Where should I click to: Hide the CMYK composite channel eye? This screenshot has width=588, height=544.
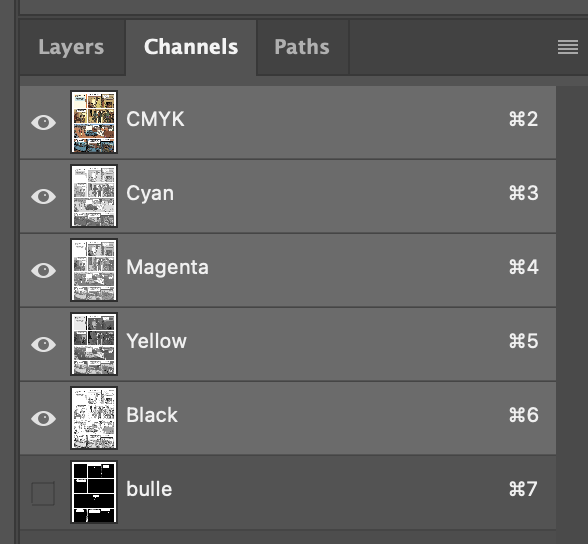(x=44, y=122)
